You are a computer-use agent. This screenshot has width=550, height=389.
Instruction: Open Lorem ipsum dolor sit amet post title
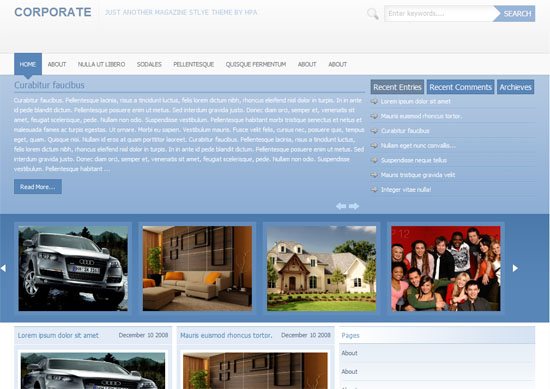58,335
